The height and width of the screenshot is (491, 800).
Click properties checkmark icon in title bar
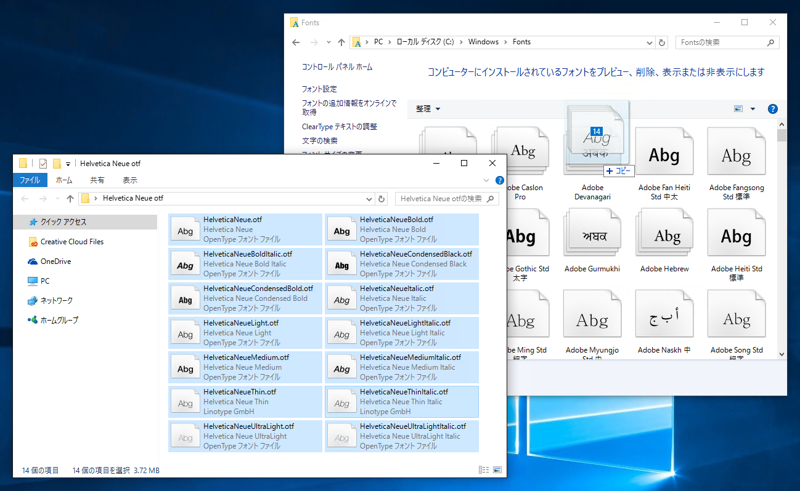tap(43, 163)
